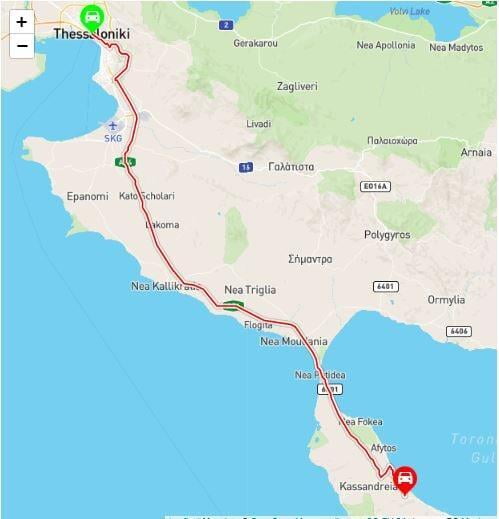Click the blue route 15 shield
Screen dimensions: 499x519
(246, 167)
